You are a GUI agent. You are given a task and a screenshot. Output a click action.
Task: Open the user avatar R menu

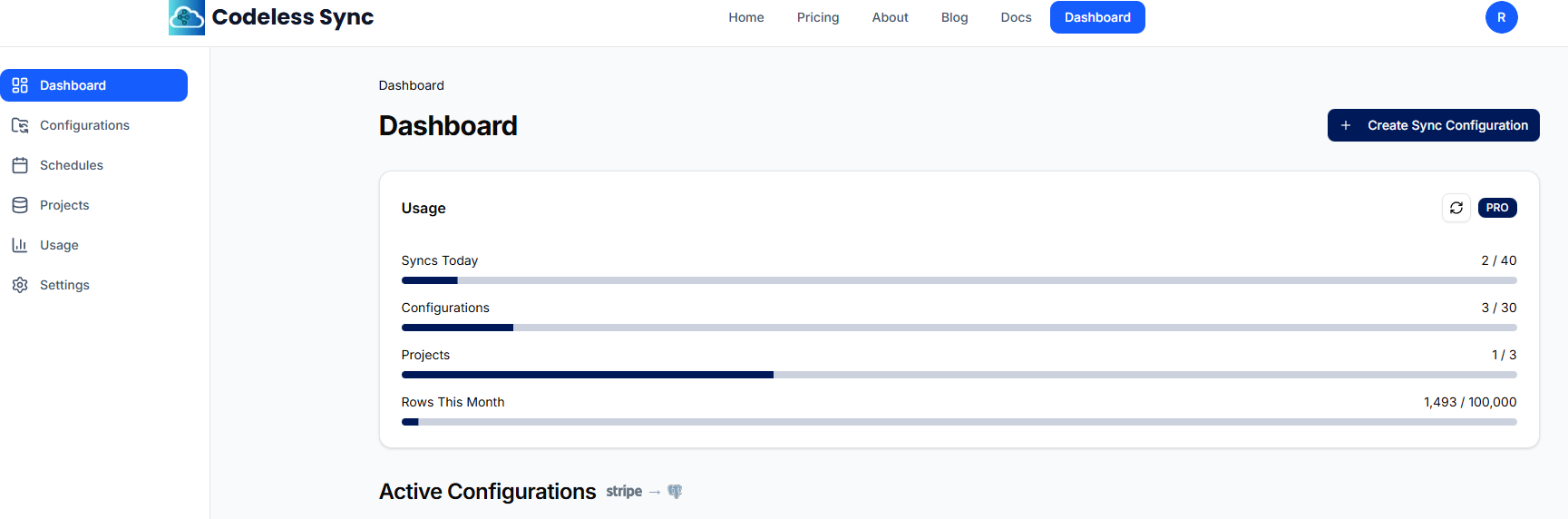(x=1501, y=17)
